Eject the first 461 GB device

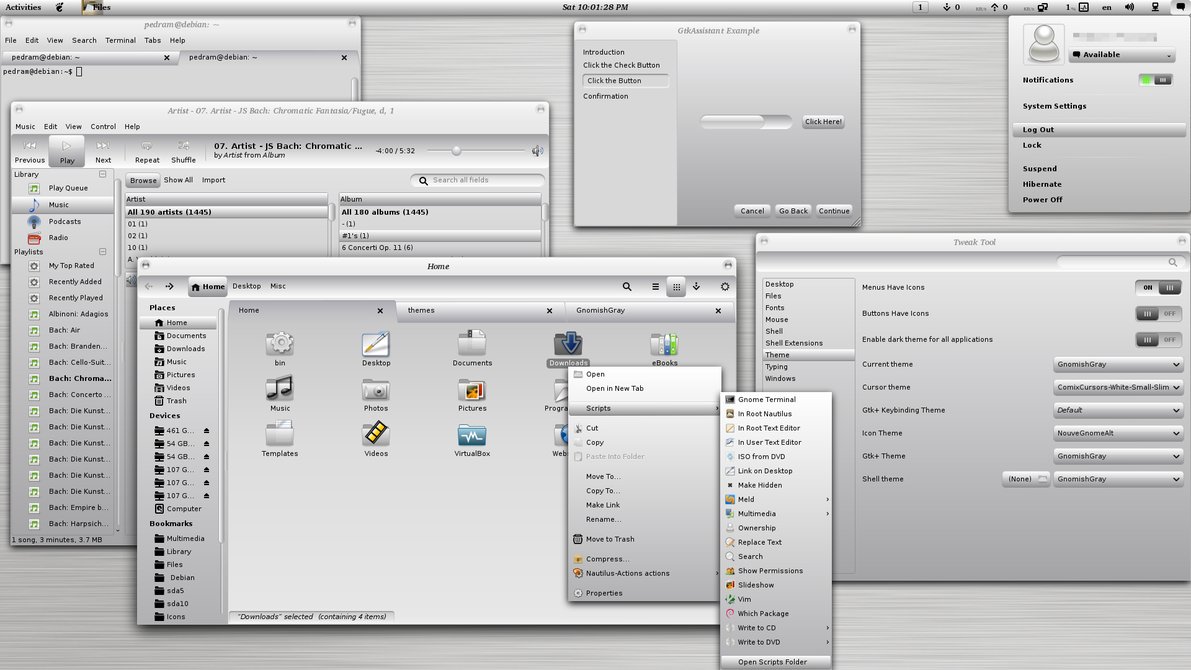[207, 430]
